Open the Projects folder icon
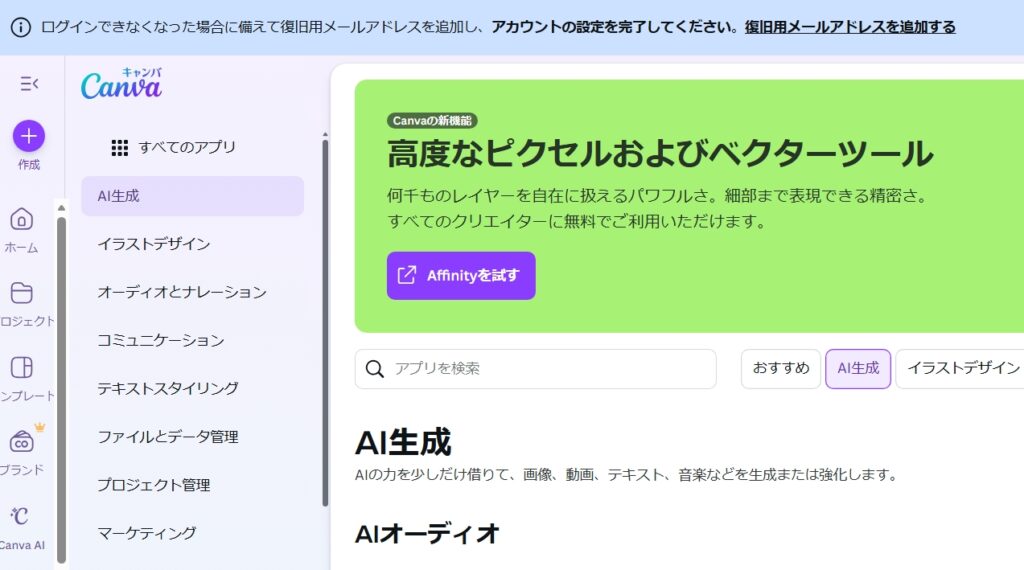Image resolution: width=1024 pixels, height=570 pixels. click(x=22, y=293)
